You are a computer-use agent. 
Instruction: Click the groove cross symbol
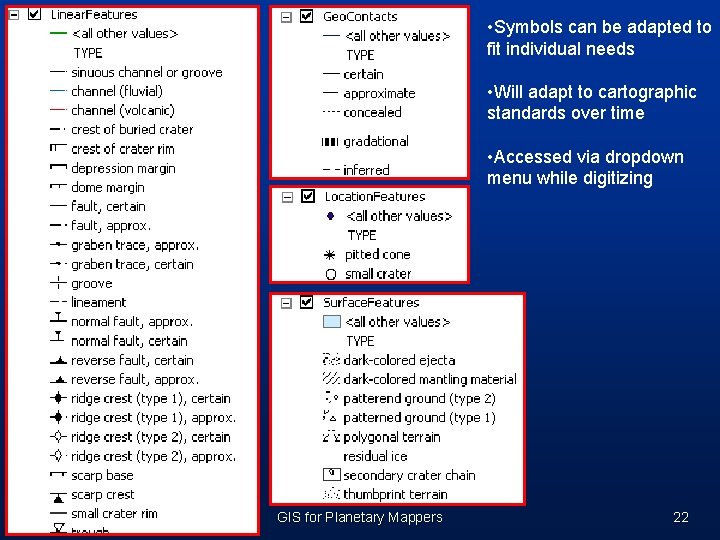(58, 283)
